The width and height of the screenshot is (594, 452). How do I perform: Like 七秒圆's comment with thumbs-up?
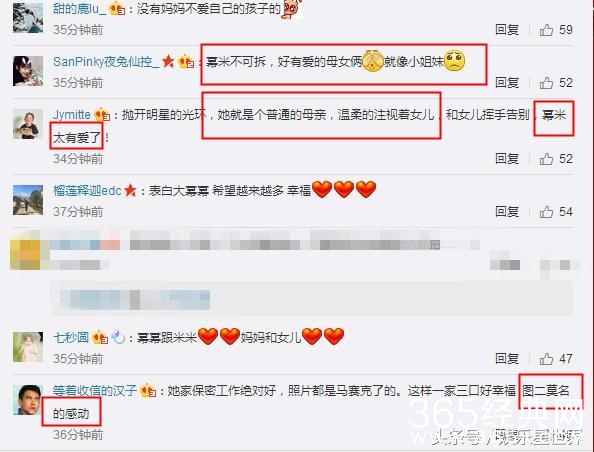(546, 358)
